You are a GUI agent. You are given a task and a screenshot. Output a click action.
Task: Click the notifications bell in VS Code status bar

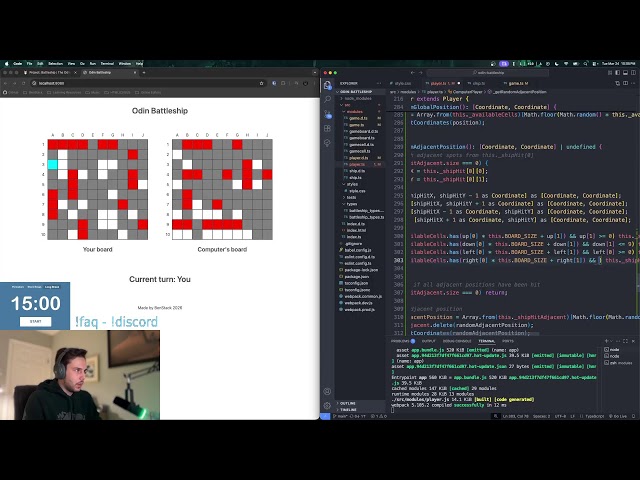[x=633, y=416]
